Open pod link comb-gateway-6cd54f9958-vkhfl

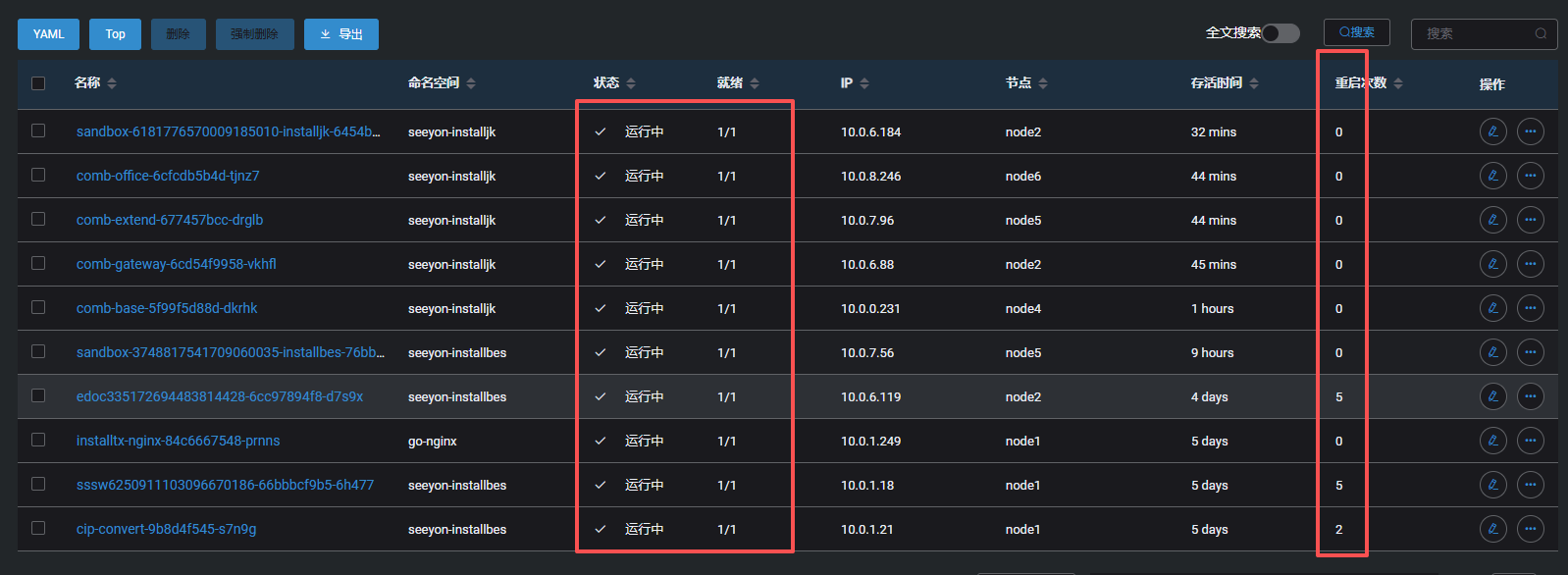pos(177,264)
